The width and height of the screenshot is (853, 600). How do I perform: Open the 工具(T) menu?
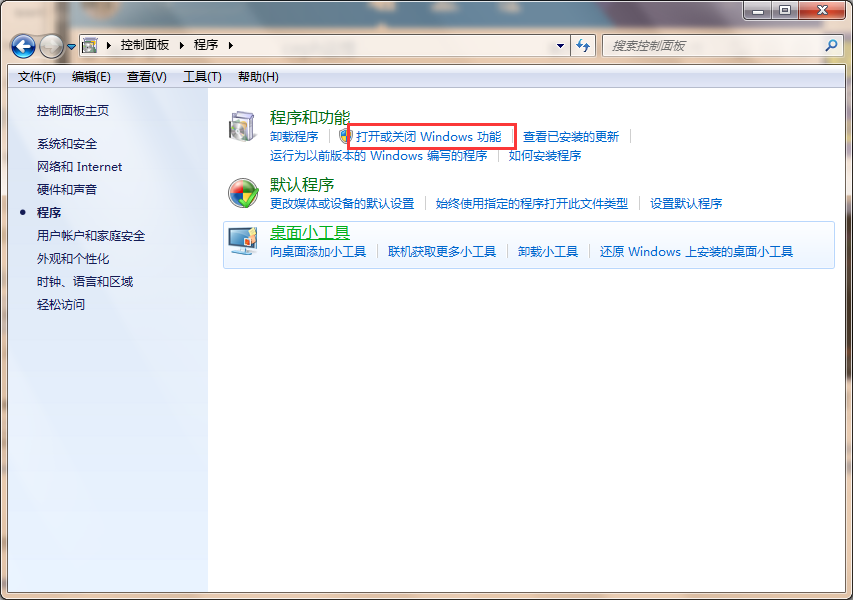202,77
